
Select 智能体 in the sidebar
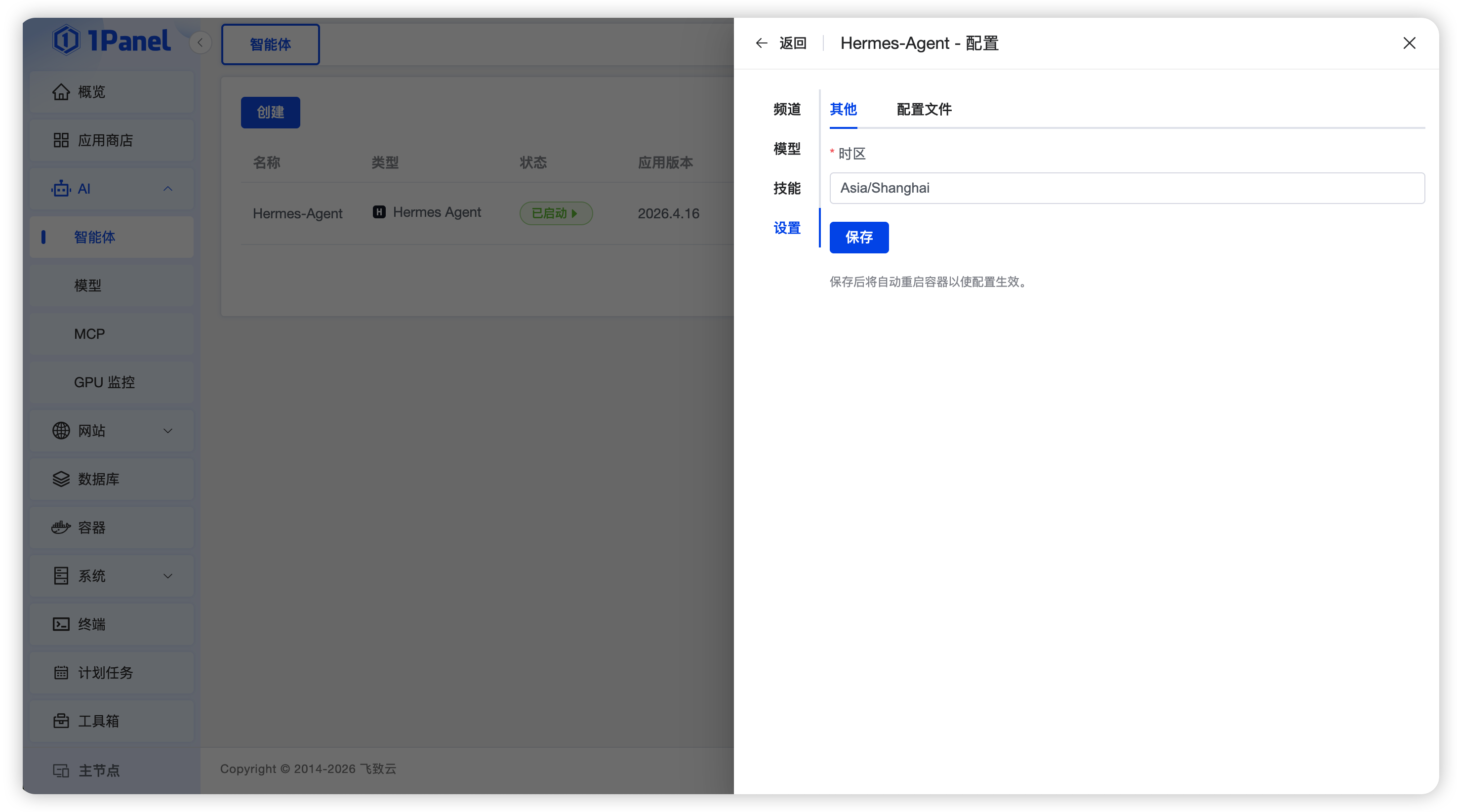[x=112, y=237]
